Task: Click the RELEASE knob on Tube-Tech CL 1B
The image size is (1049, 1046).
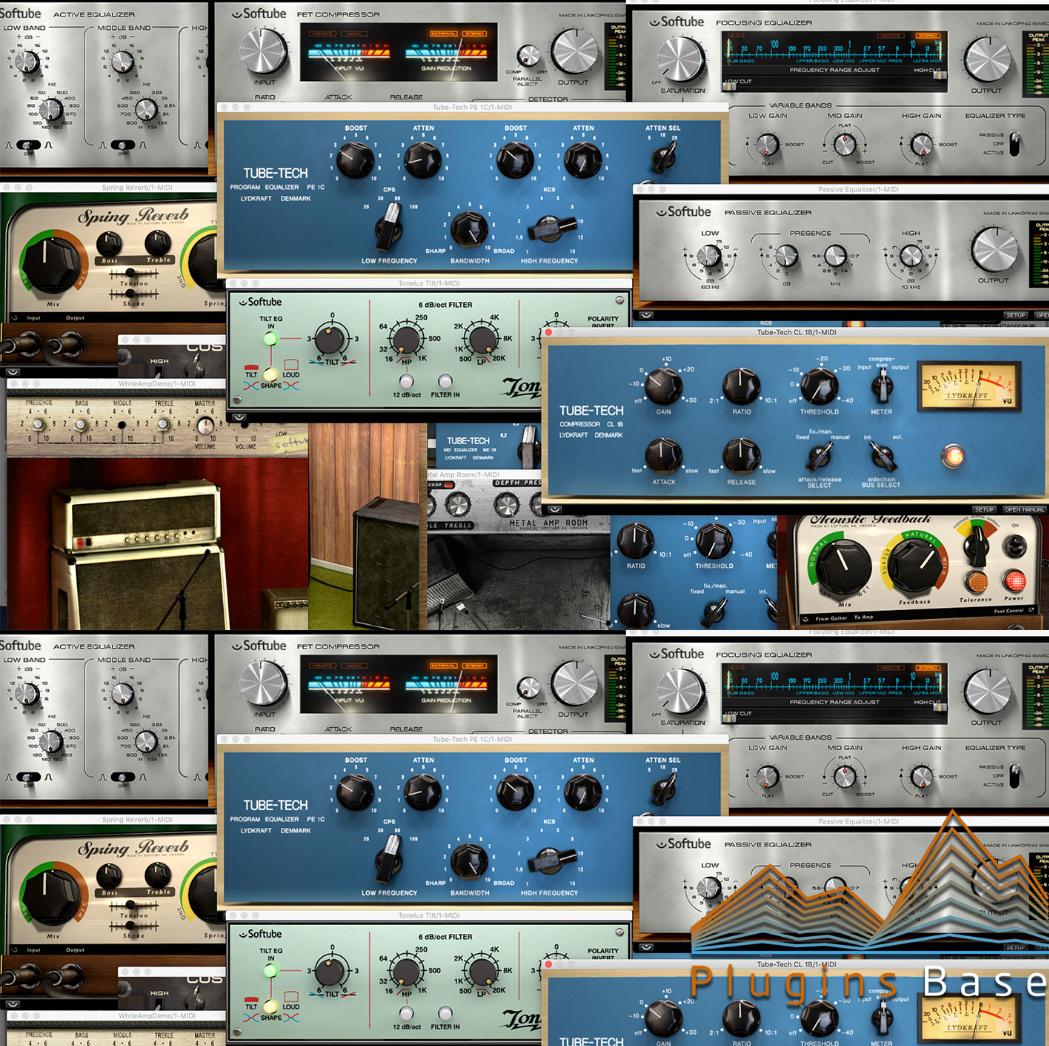Action: coord(741,455)
